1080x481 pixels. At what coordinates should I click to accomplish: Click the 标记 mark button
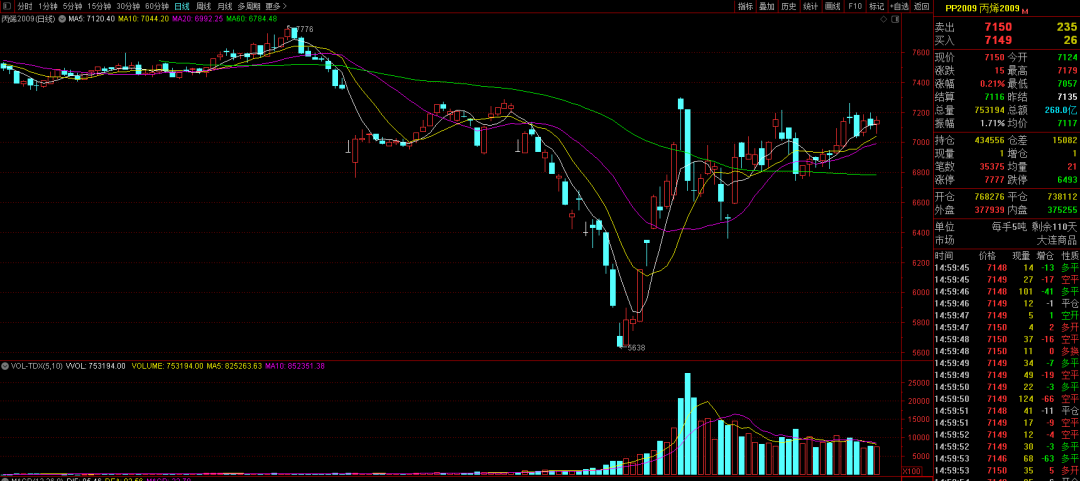tap(876, 6)
